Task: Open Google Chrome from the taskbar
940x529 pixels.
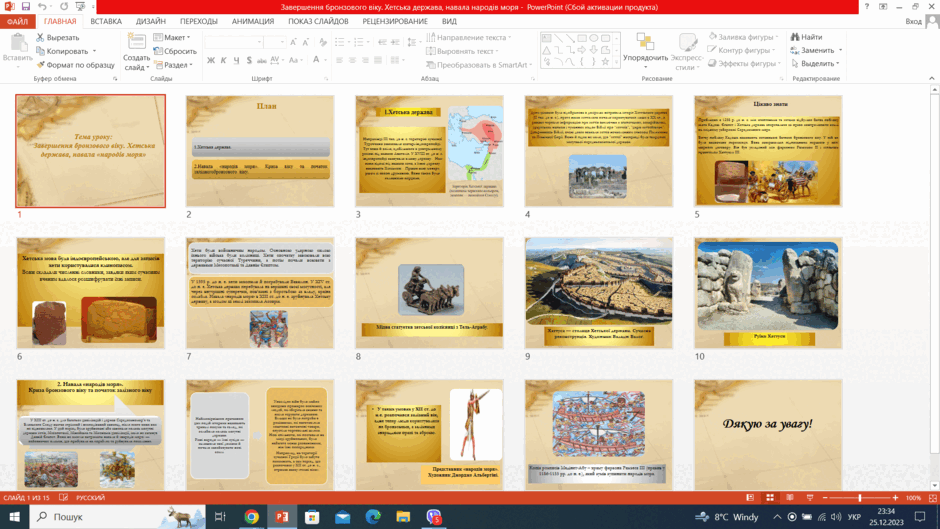Action: 251,516
